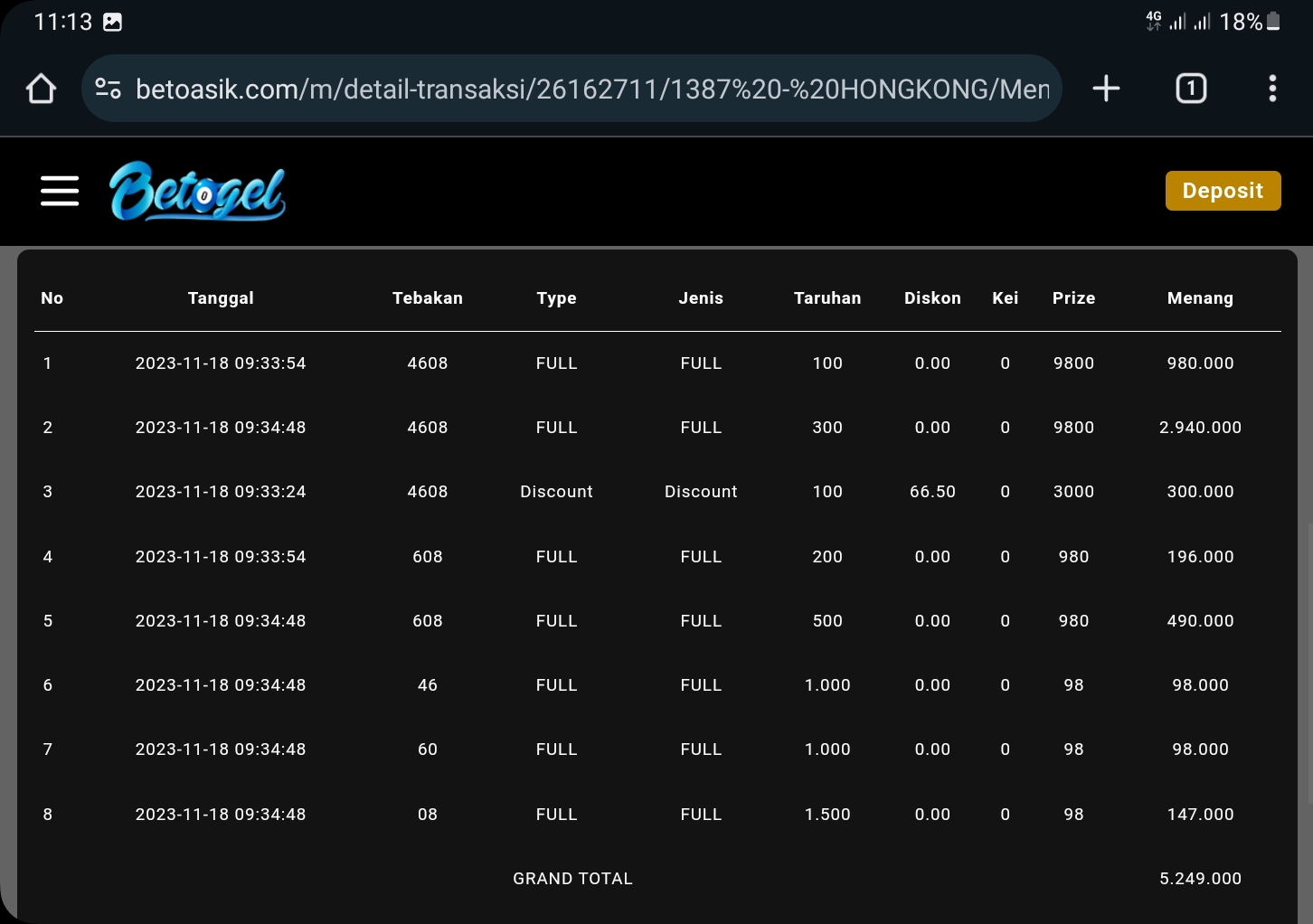Tap the URL address bar text
This screenshot has width=1313, height=924.
click(592, 89)
